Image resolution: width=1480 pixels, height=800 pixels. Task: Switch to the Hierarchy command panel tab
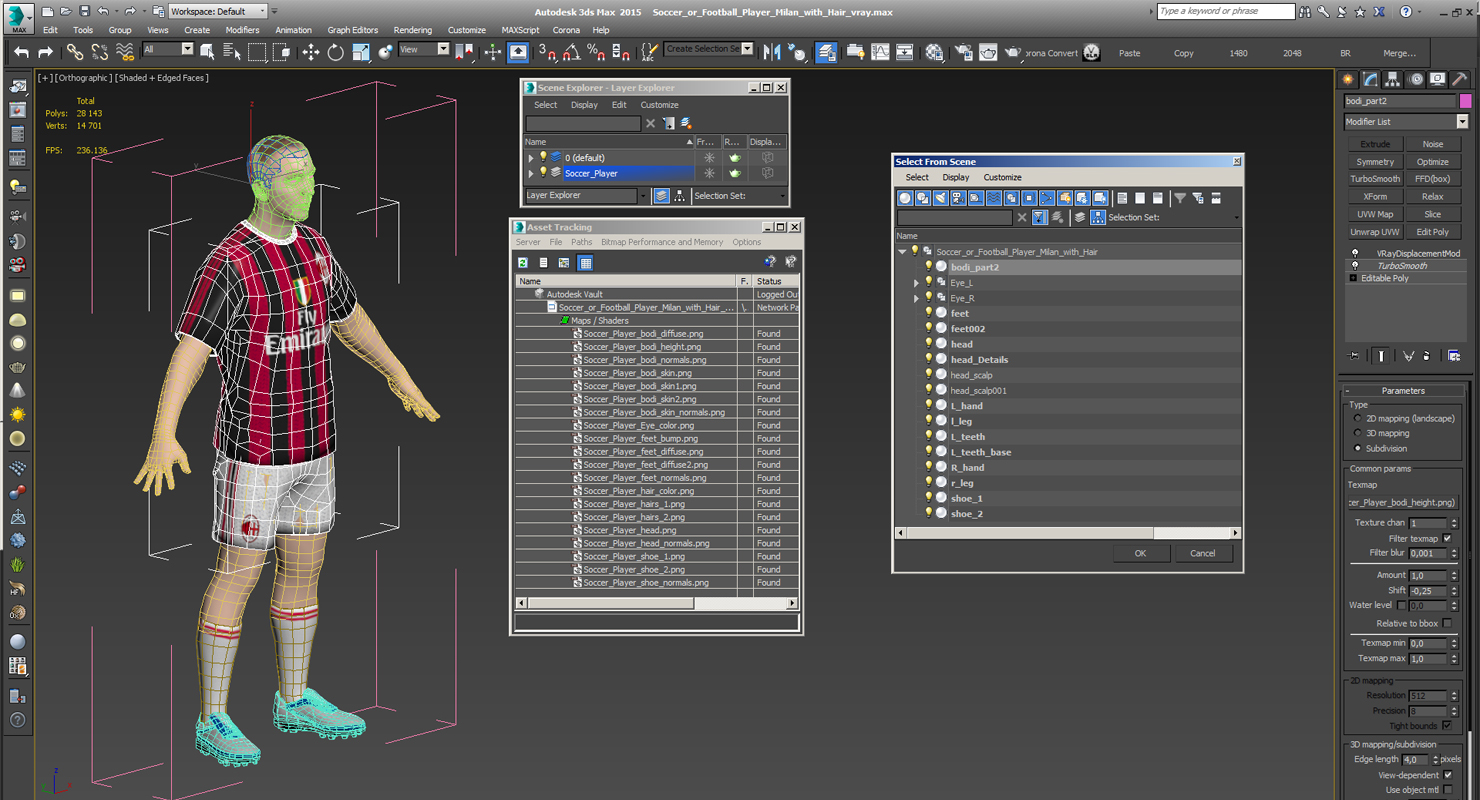1393,79
